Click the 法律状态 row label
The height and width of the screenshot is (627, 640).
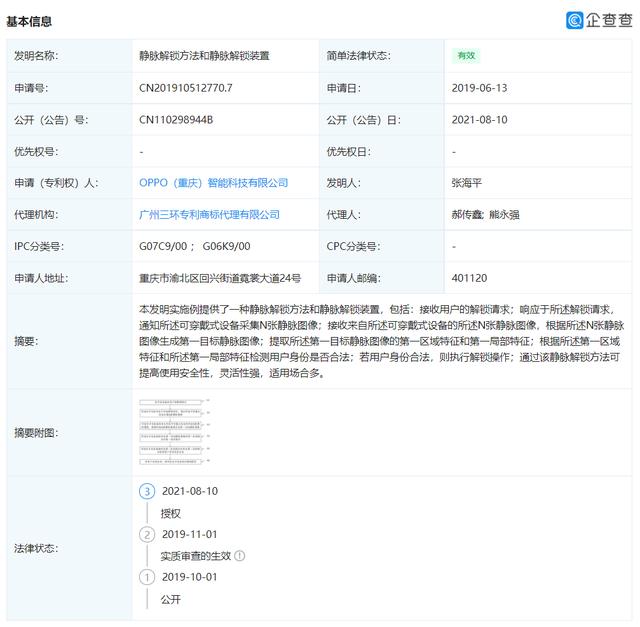36,548
